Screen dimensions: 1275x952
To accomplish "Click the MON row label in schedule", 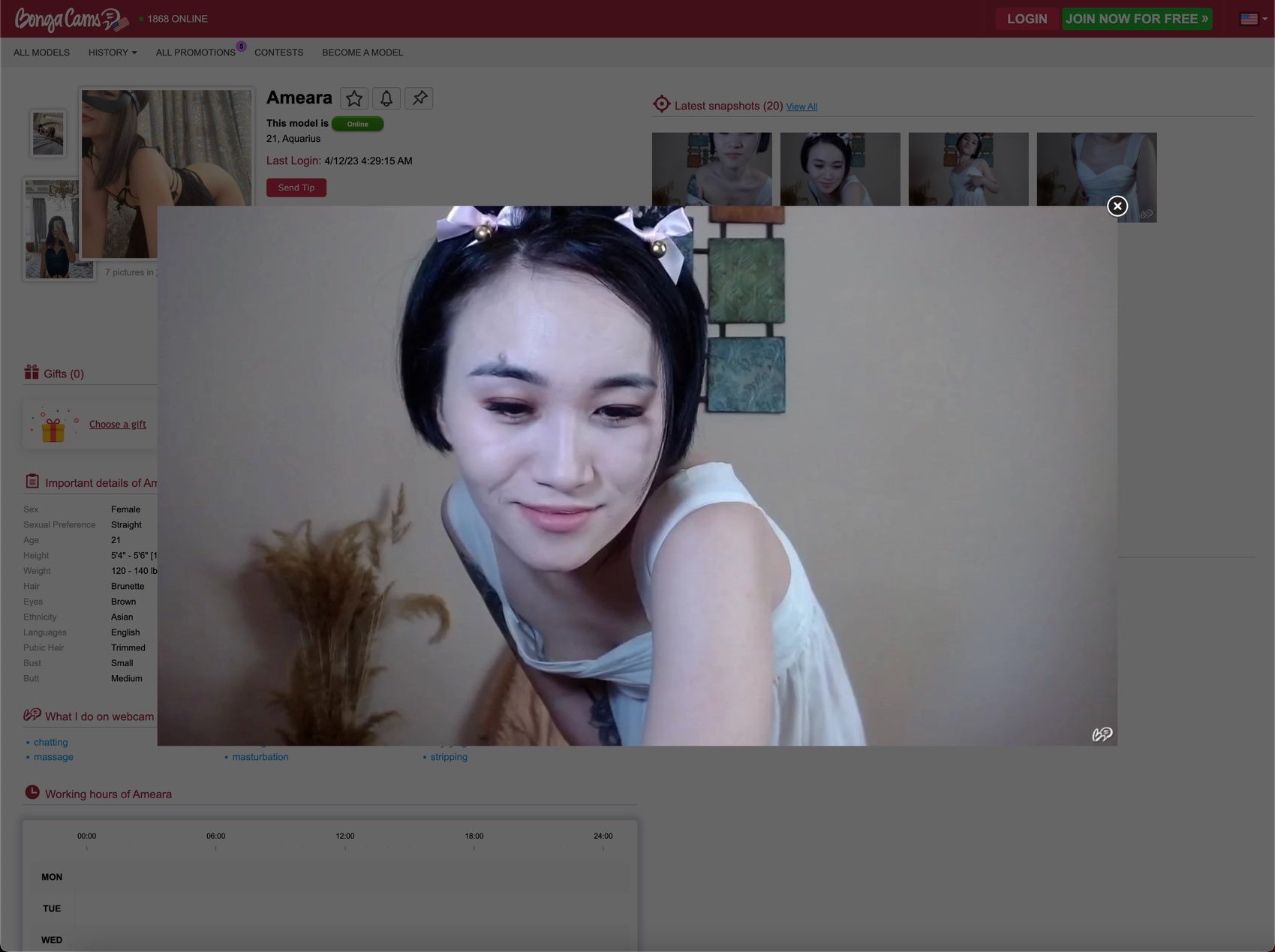I will (x=52, y=877).
